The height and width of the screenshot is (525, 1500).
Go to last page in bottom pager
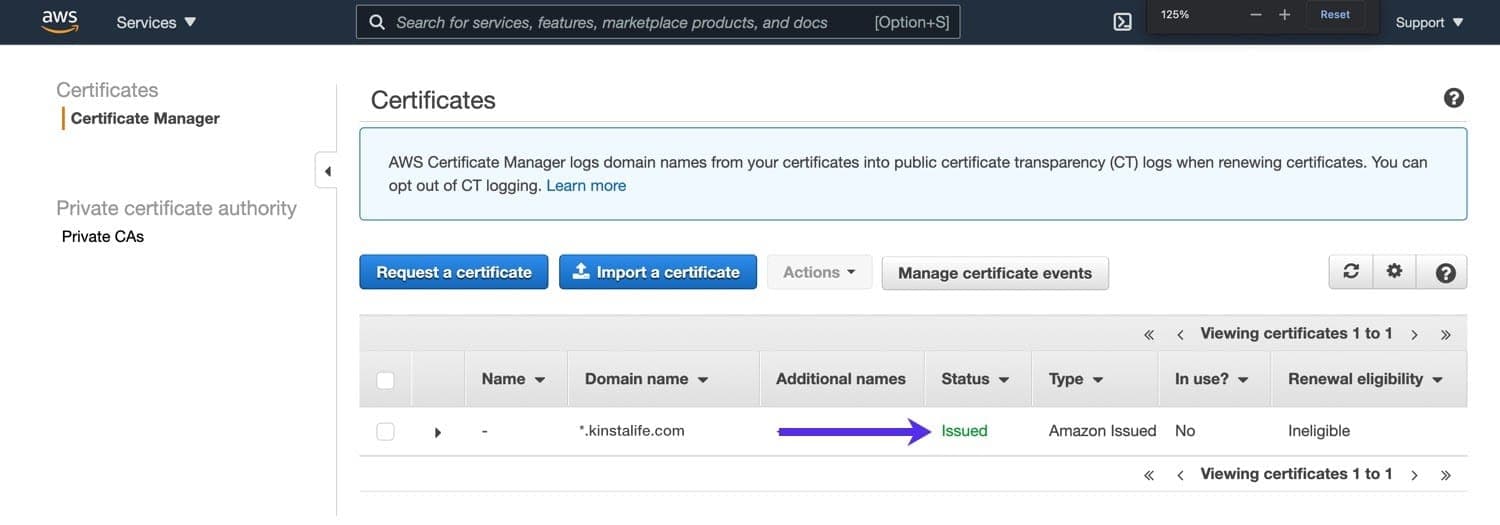pos(1445,474)
